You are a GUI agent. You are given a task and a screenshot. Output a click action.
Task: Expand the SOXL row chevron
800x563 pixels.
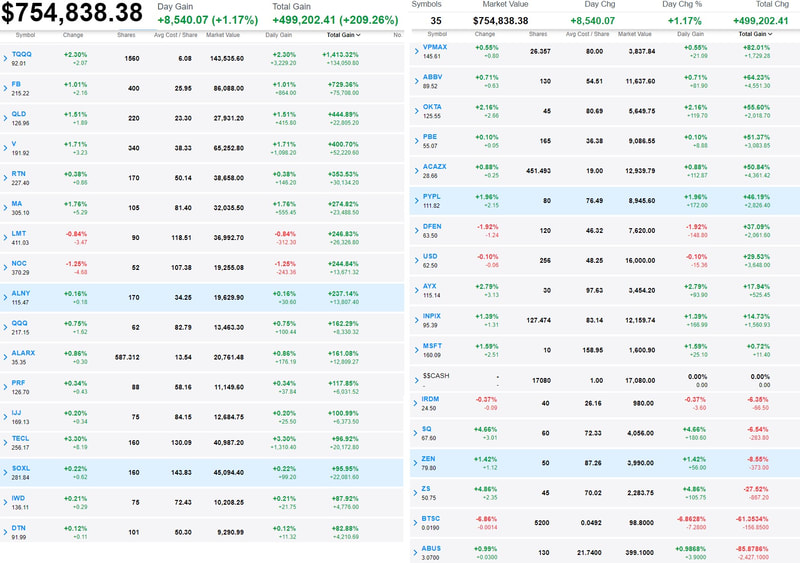tap(5, 472)
